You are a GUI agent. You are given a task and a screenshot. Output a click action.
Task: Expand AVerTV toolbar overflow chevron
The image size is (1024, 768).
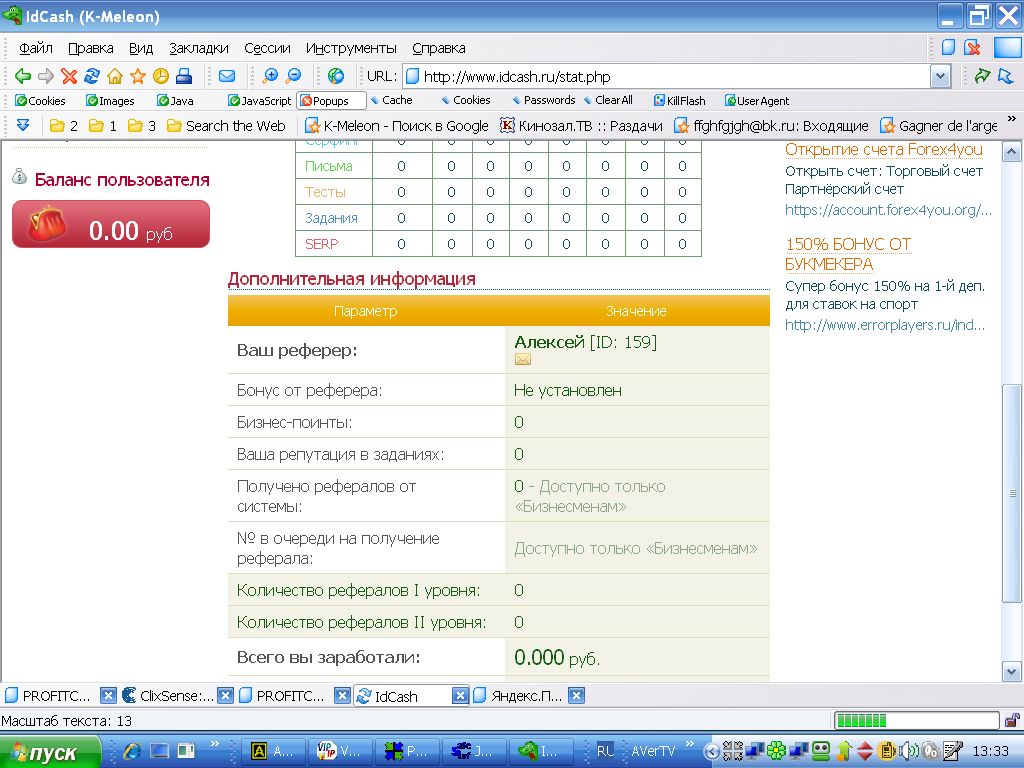[x=690, y=744]
